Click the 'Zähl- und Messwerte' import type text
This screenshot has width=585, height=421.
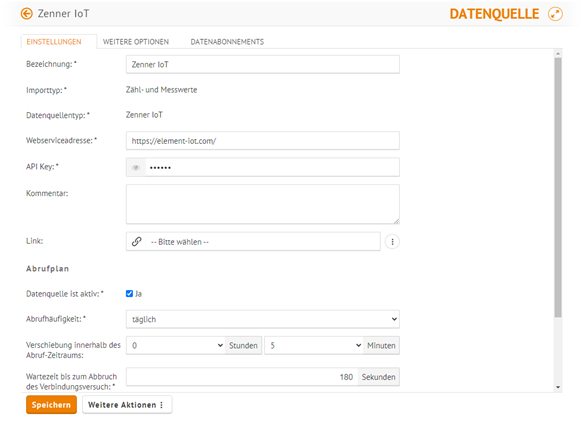coord(162,90)
